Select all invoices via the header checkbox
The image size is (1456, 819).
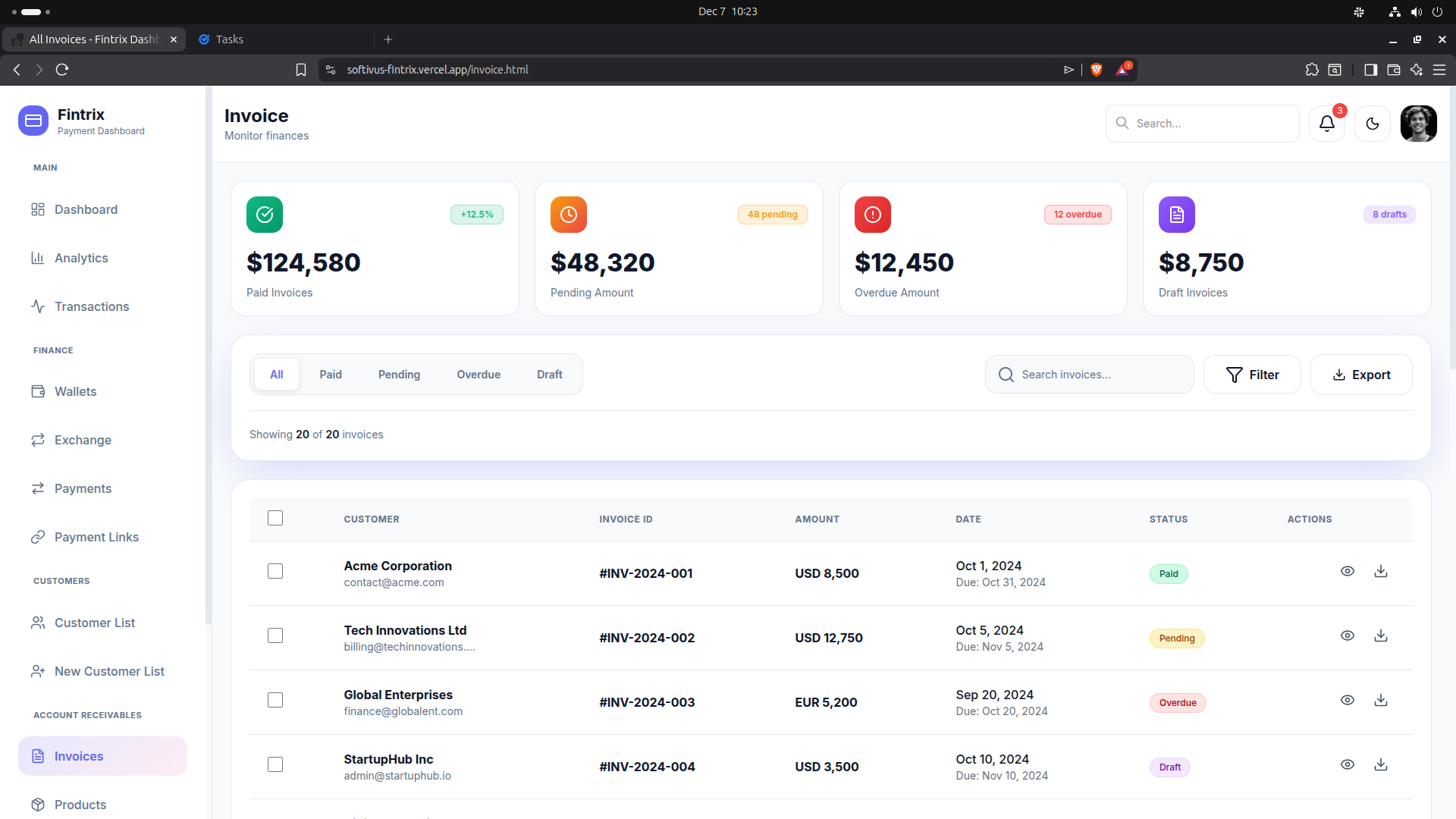[x=275, y=518]
